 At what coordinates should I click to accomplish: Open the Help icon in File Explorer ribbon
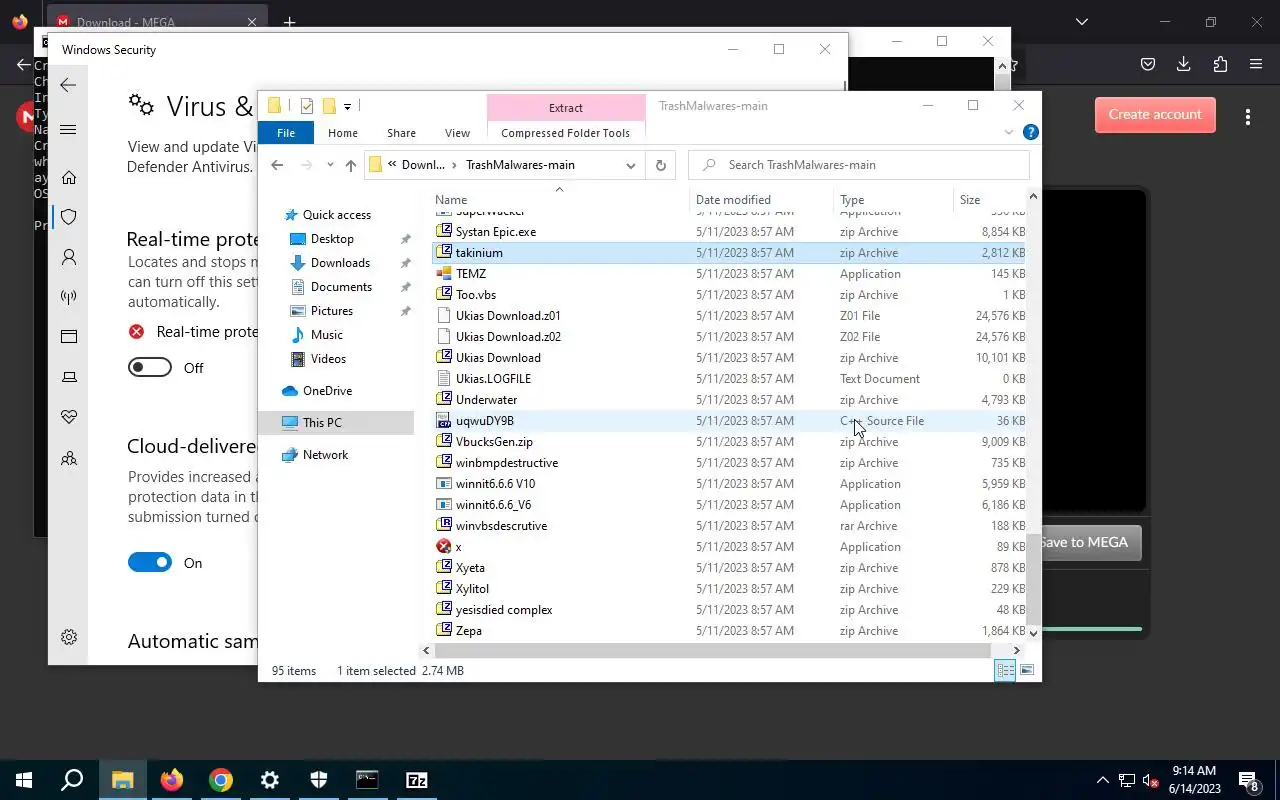1031,132
